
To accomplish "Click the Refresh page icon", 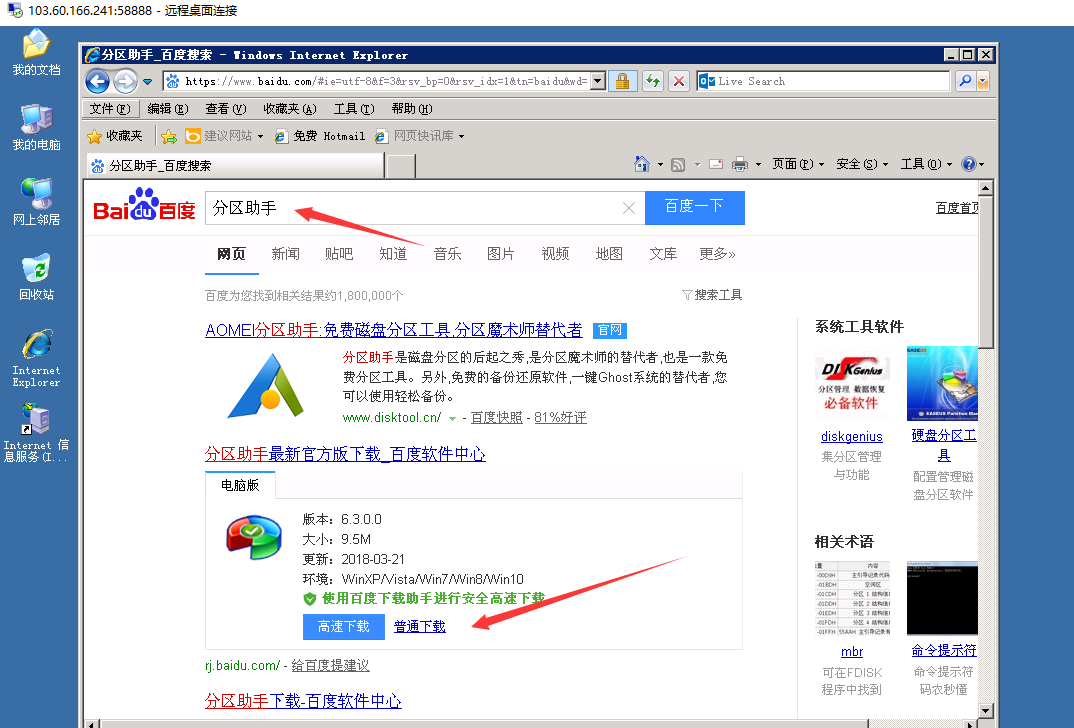I will tap(653, 81).
